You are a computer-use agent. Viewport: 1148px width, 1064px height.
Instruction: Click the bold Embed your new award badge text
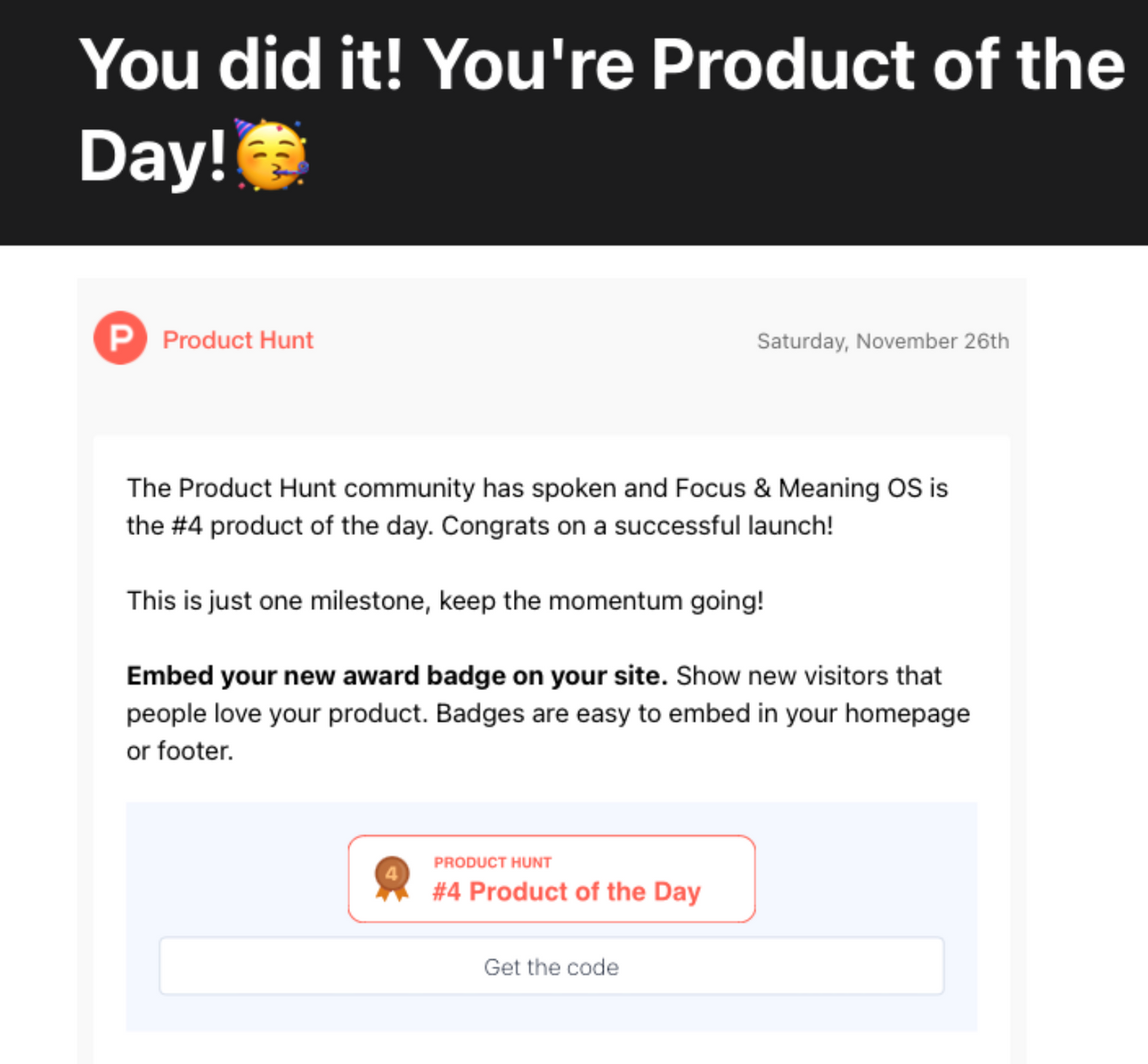pos(396,676)
